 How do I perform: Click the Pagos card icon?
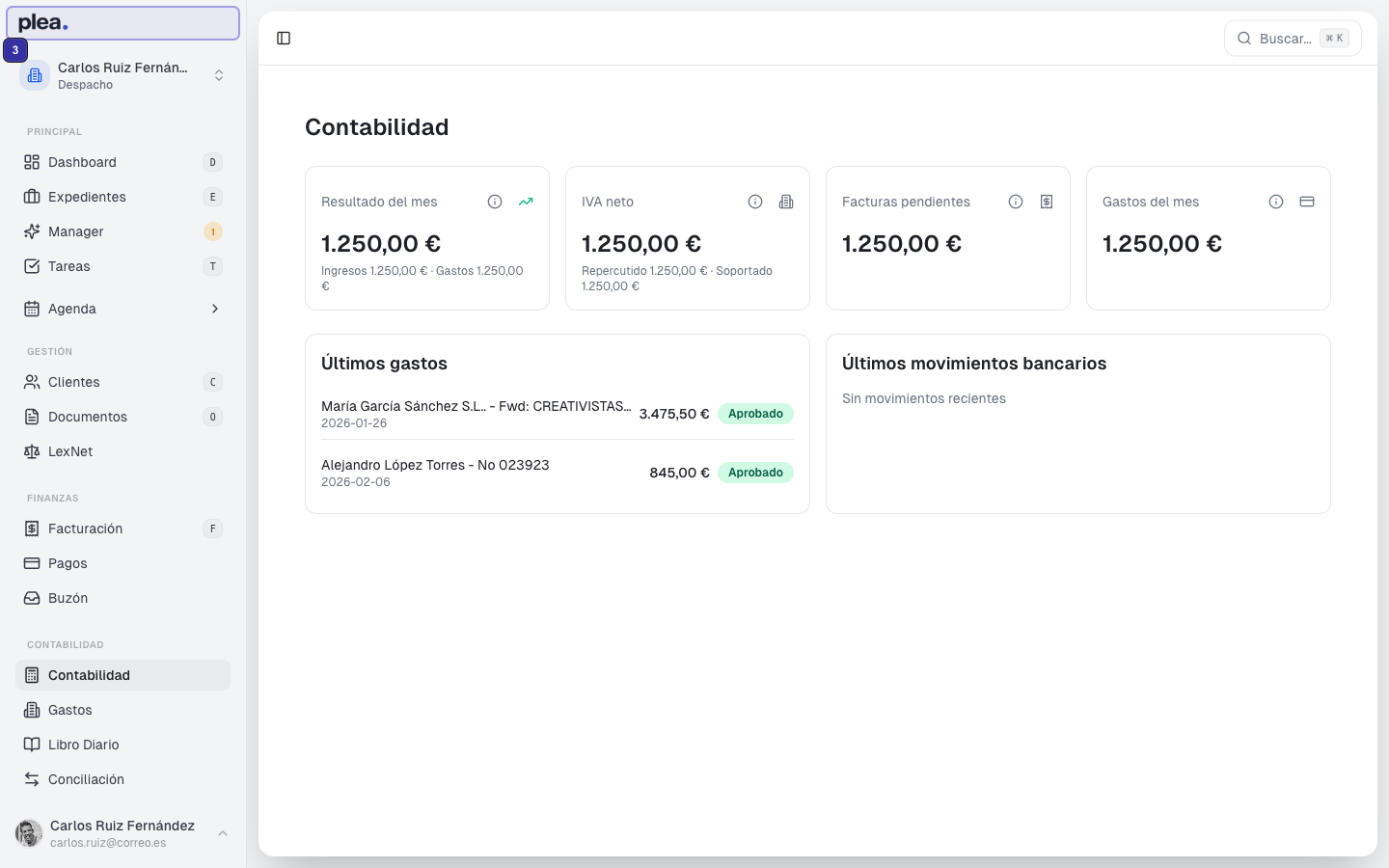tap(32, 563)
